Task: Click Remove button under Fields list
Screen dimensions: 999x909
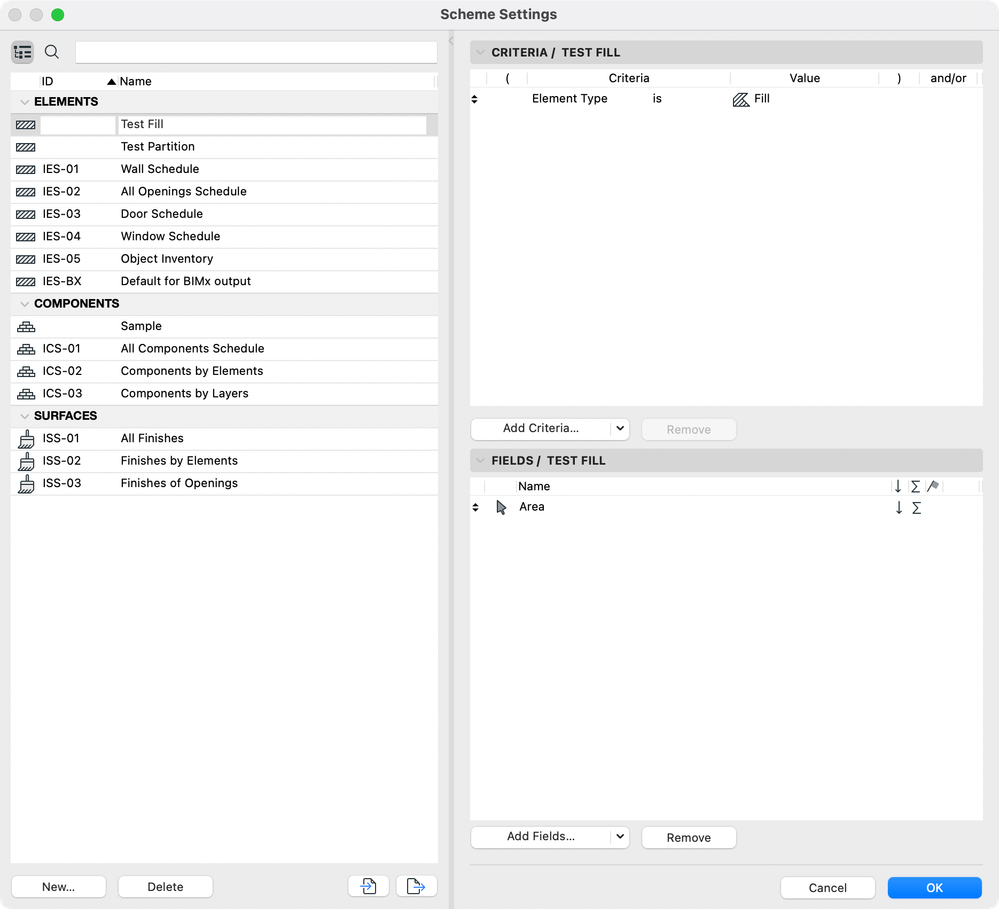Action: [689, 837]
